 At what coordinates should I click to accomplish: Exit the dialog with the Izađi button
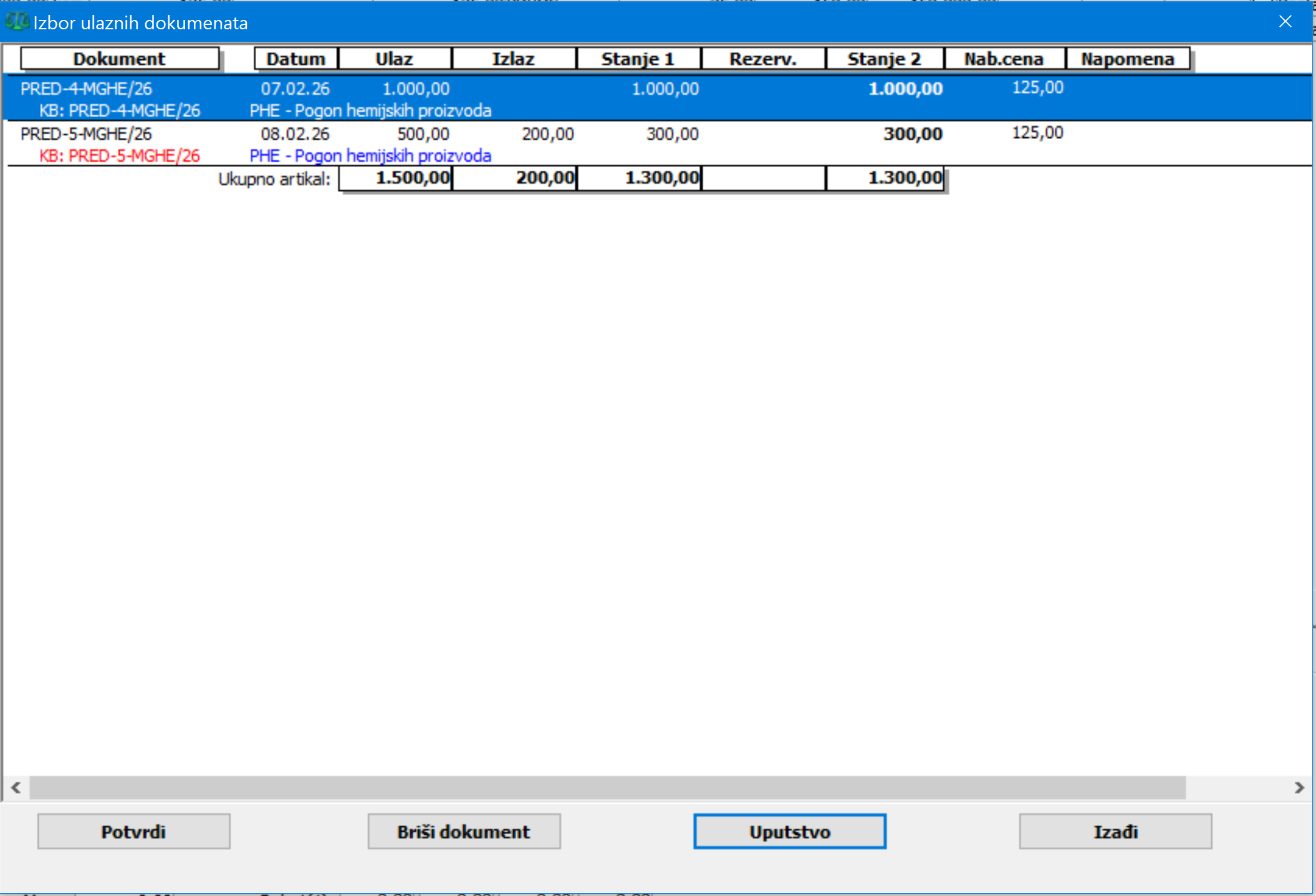tap(1115, 831)
